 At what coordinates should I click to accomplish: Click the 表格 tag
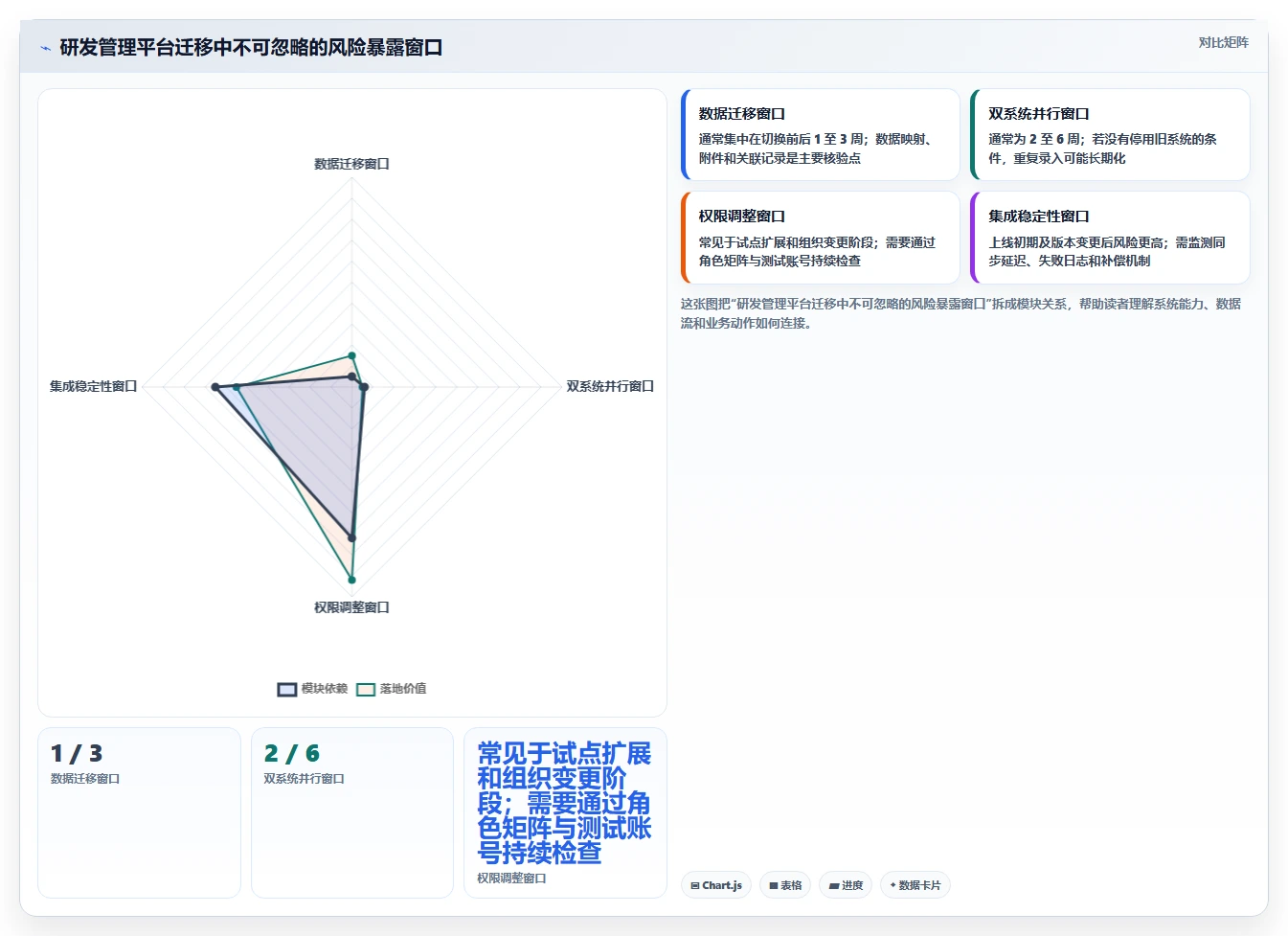785,885
